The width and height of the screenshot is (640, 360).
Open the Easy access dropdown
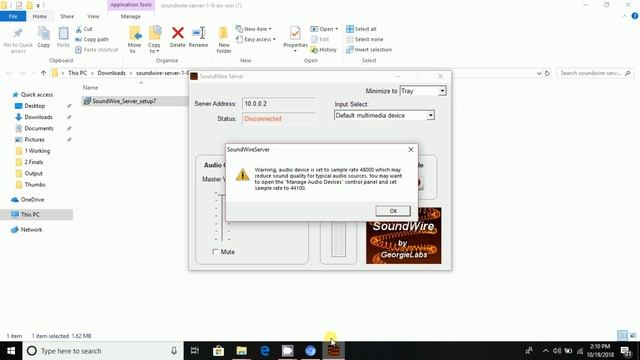(256, 39)
